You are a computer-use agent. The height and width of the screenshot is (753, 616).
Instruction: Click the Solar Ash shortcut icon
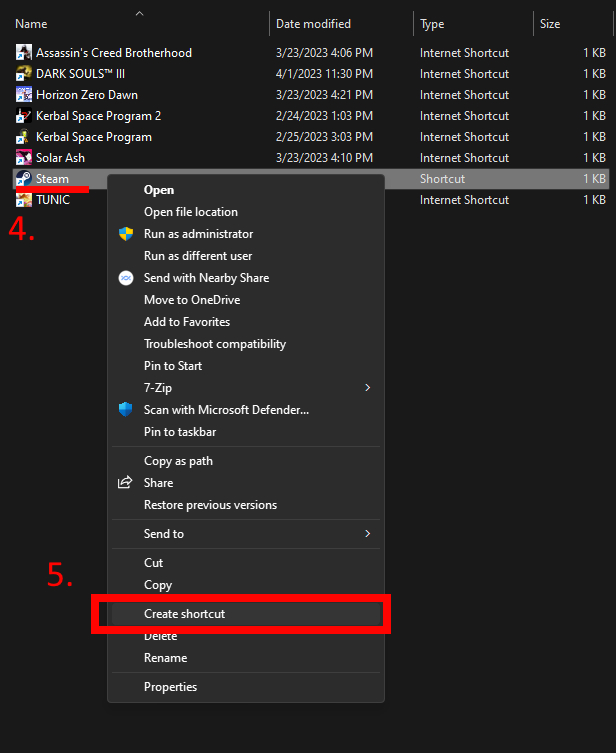(x=24, y=158)
